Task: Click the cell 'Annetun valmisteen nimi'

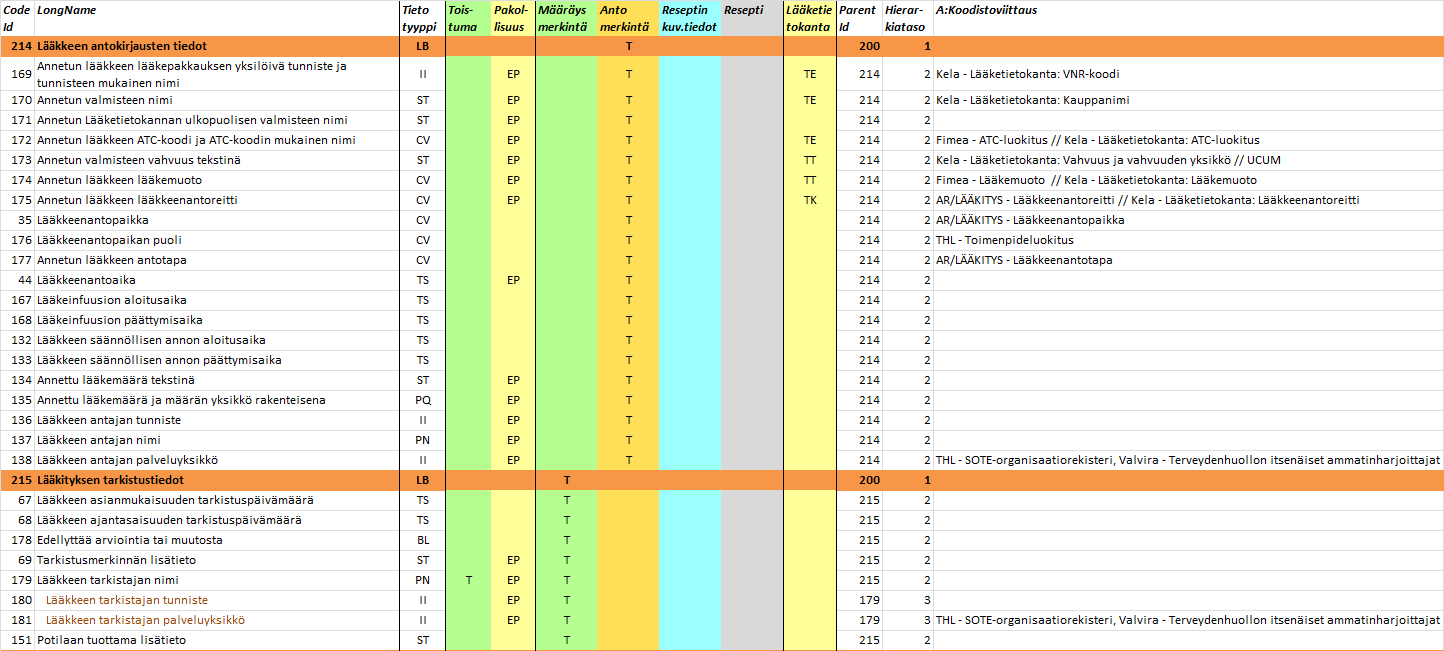Action: (x=217, y=100)
